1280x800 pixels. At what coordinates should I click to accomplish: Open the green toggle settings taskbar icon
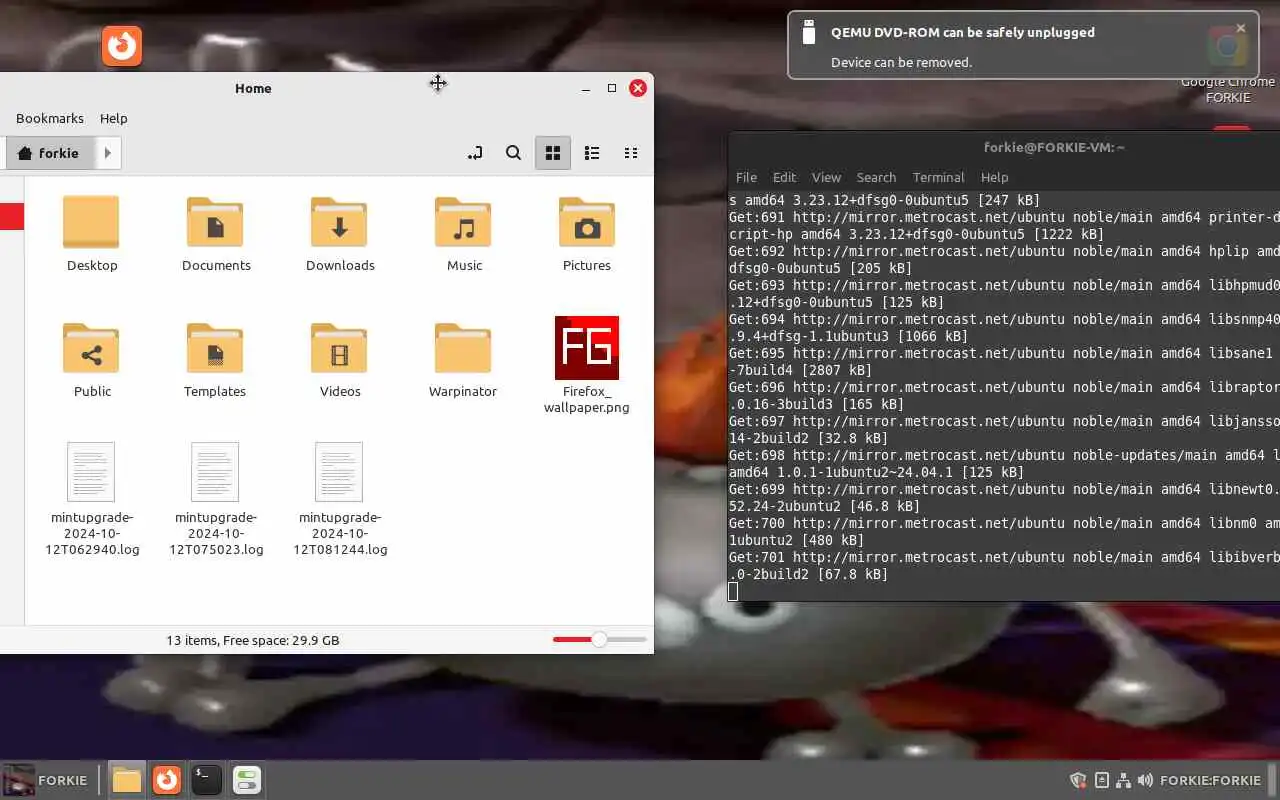[247, 780]
